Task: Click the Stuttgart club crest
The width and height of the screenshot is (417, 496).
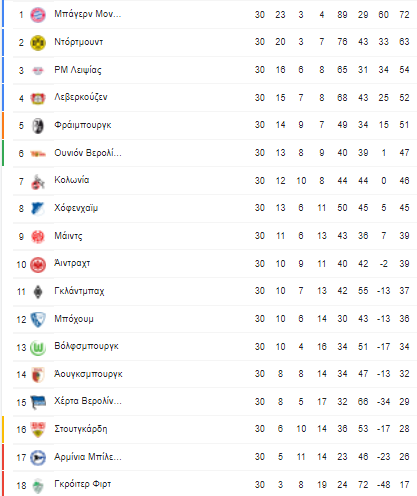Action: pos(38,429)
